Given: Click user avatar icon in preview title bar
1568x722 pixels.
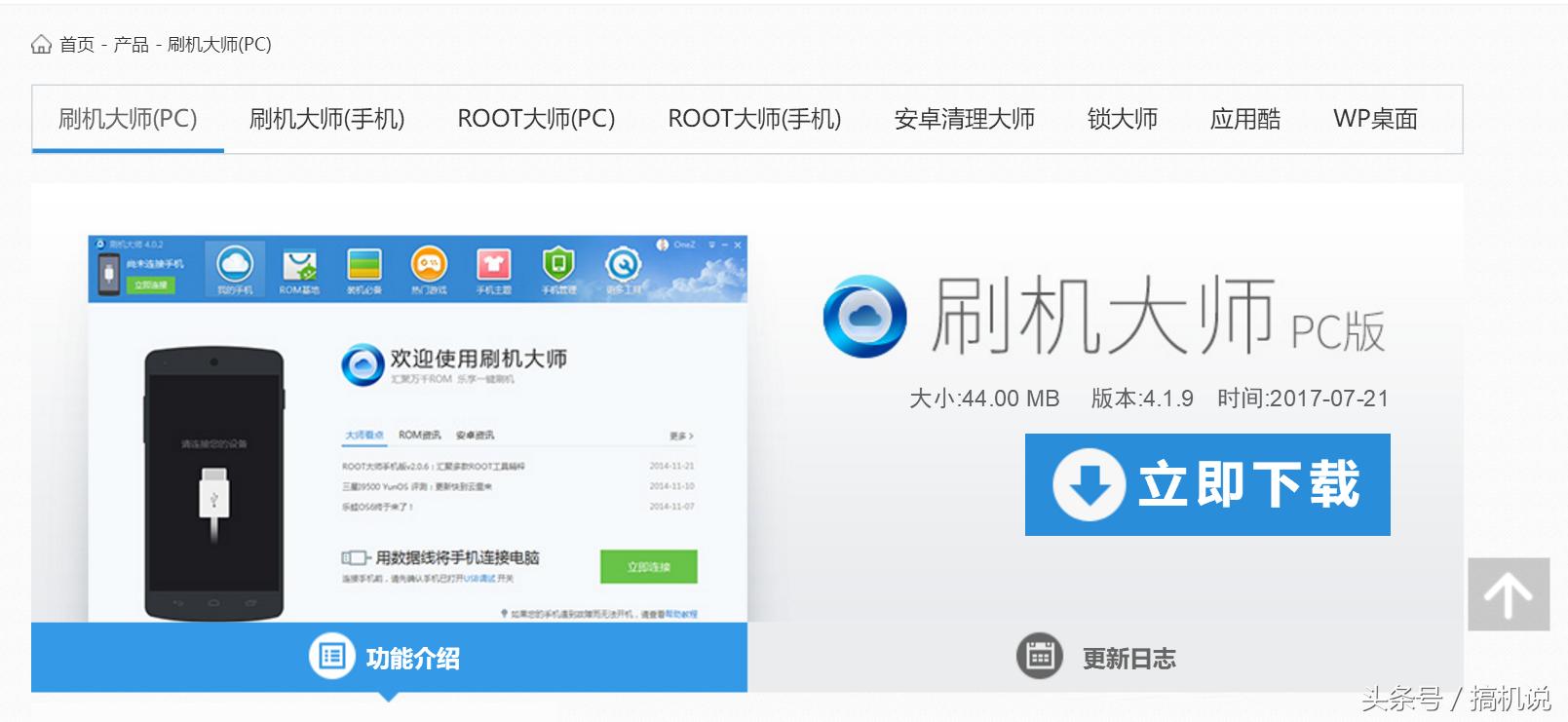Looking at the screenshot, I should tap(663, 245).
